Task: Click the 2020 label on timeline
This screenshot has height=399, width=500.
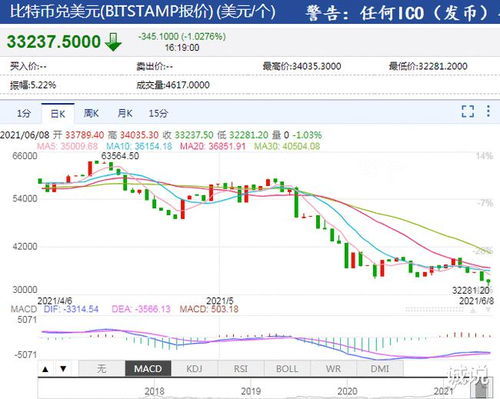Action: 347,391
